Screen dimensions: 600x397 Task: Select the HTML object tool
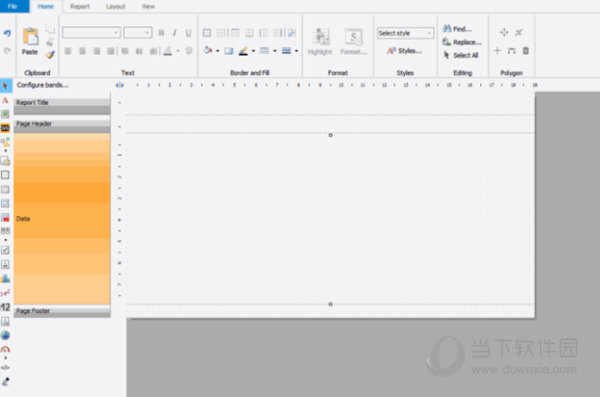(x=5, y=368)
